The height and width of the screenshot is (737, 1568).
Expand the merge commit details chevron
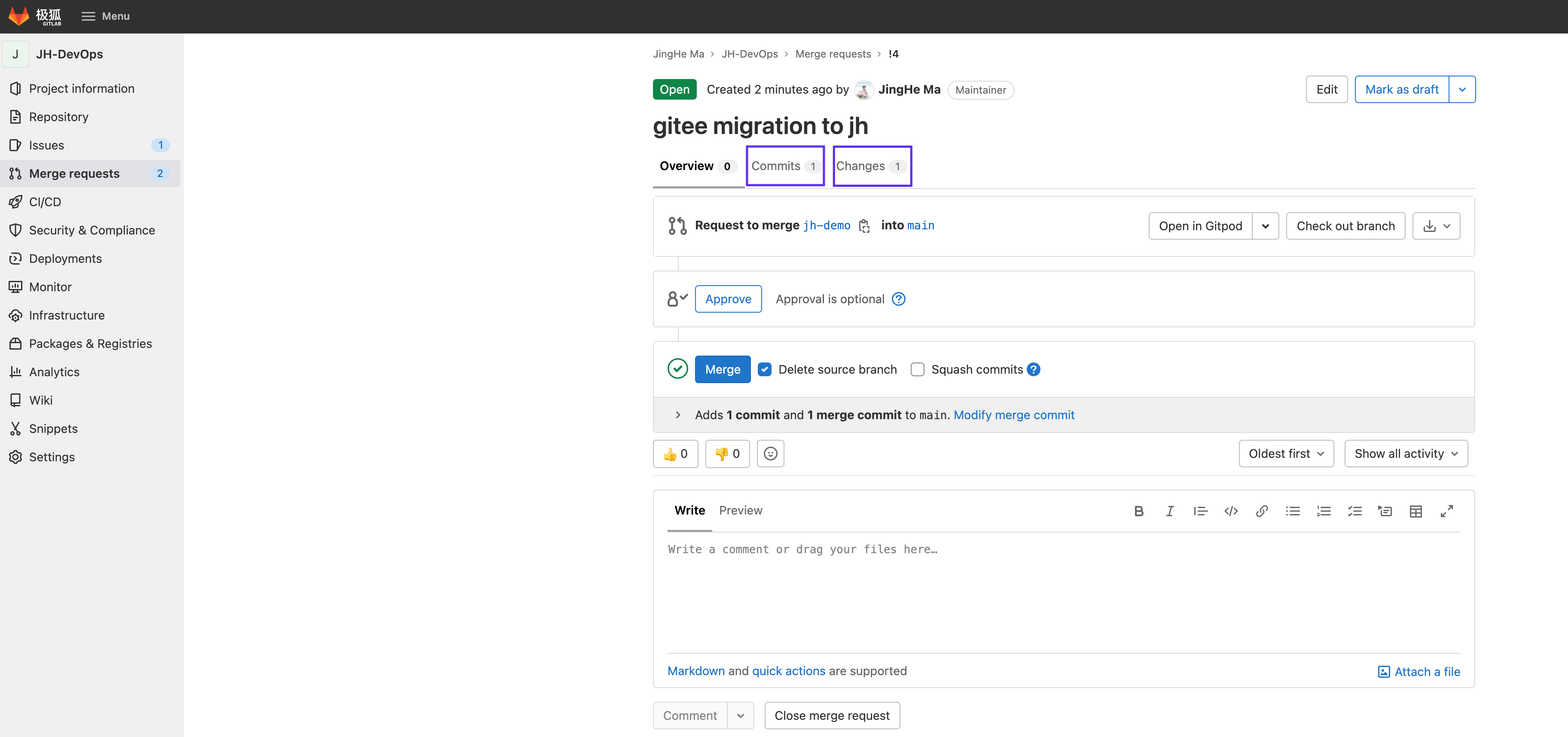[x=677, y=415]
